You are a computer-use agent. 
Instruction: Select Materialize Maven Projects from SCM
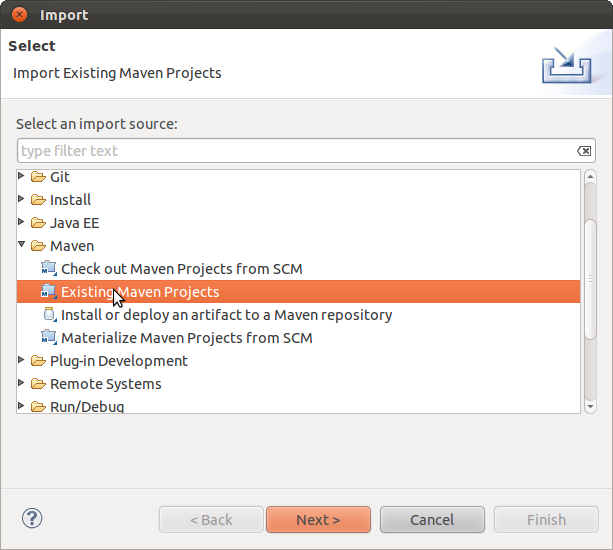(186, 338)
